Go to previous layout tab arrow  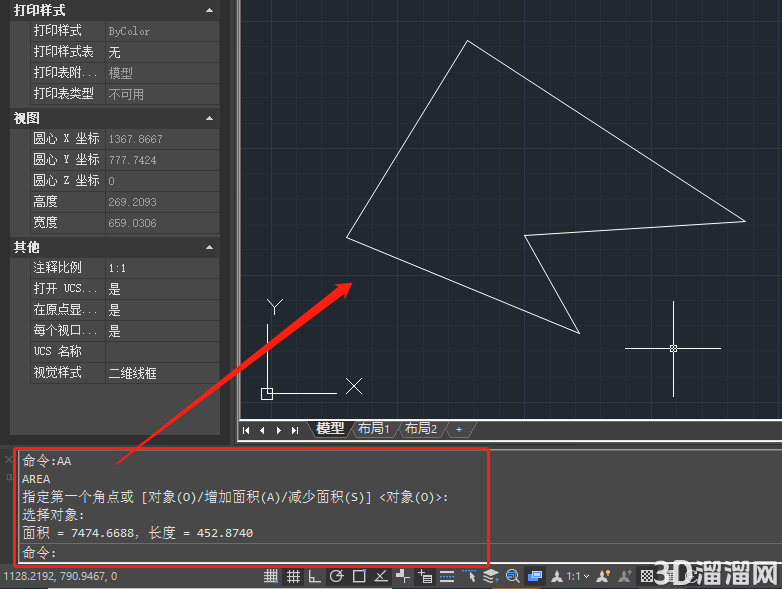pyautogui.click(x=262, y=430)
